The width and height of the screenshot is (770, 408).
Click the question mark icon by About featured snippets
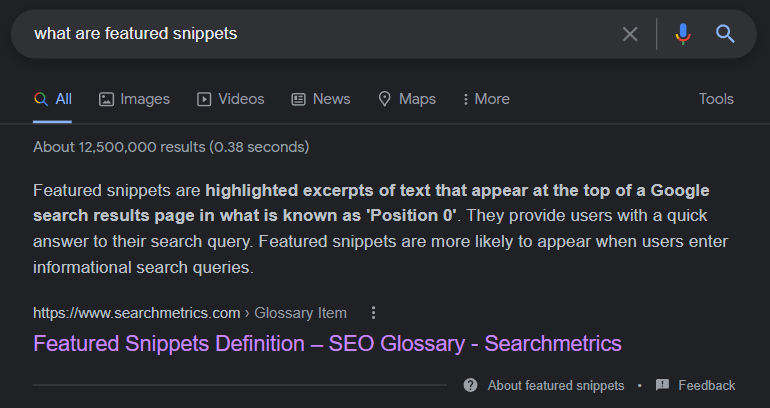tap(470, 385)
